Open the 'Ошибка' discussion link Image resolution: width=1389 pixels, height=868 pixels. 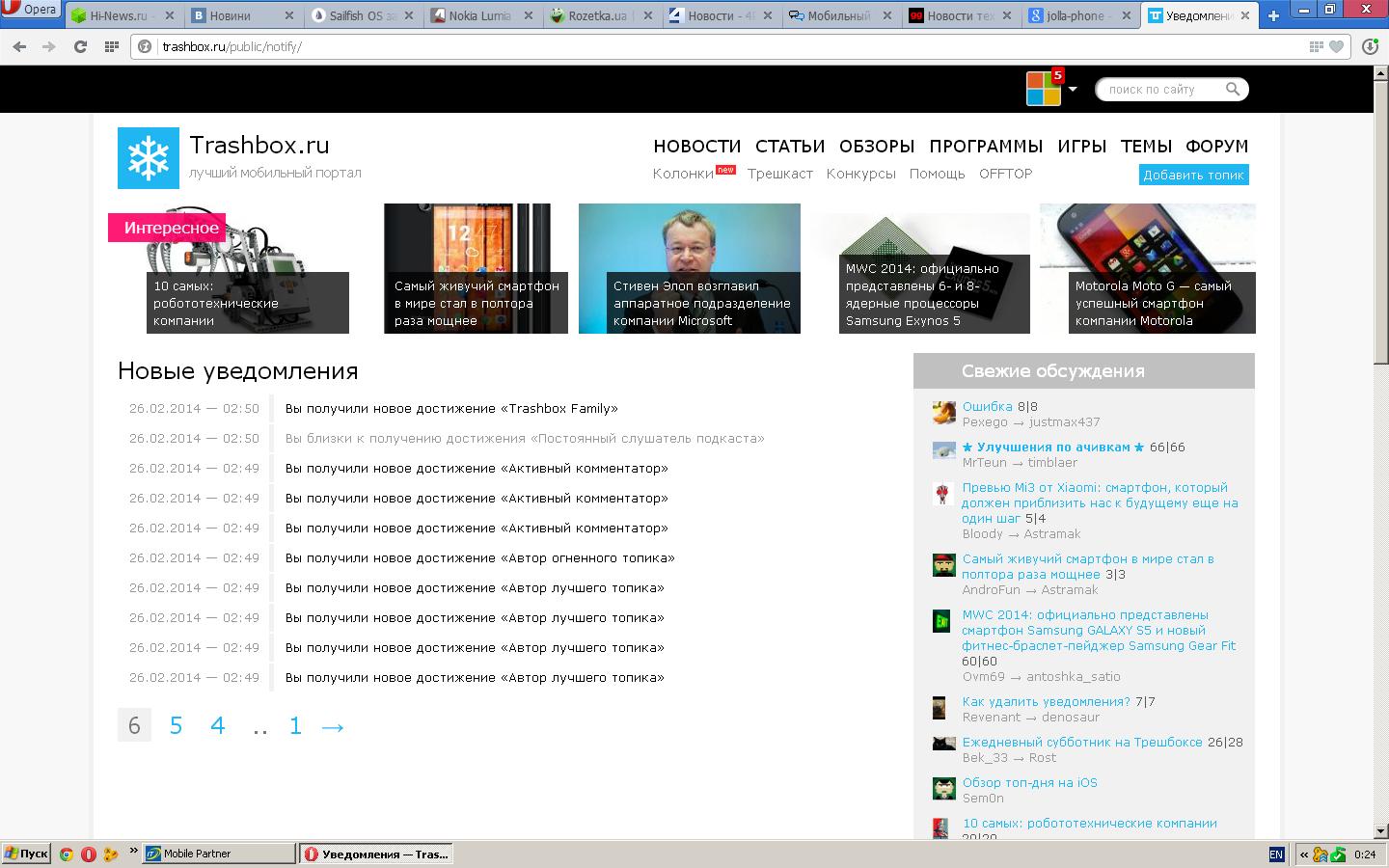click(987, 407)
